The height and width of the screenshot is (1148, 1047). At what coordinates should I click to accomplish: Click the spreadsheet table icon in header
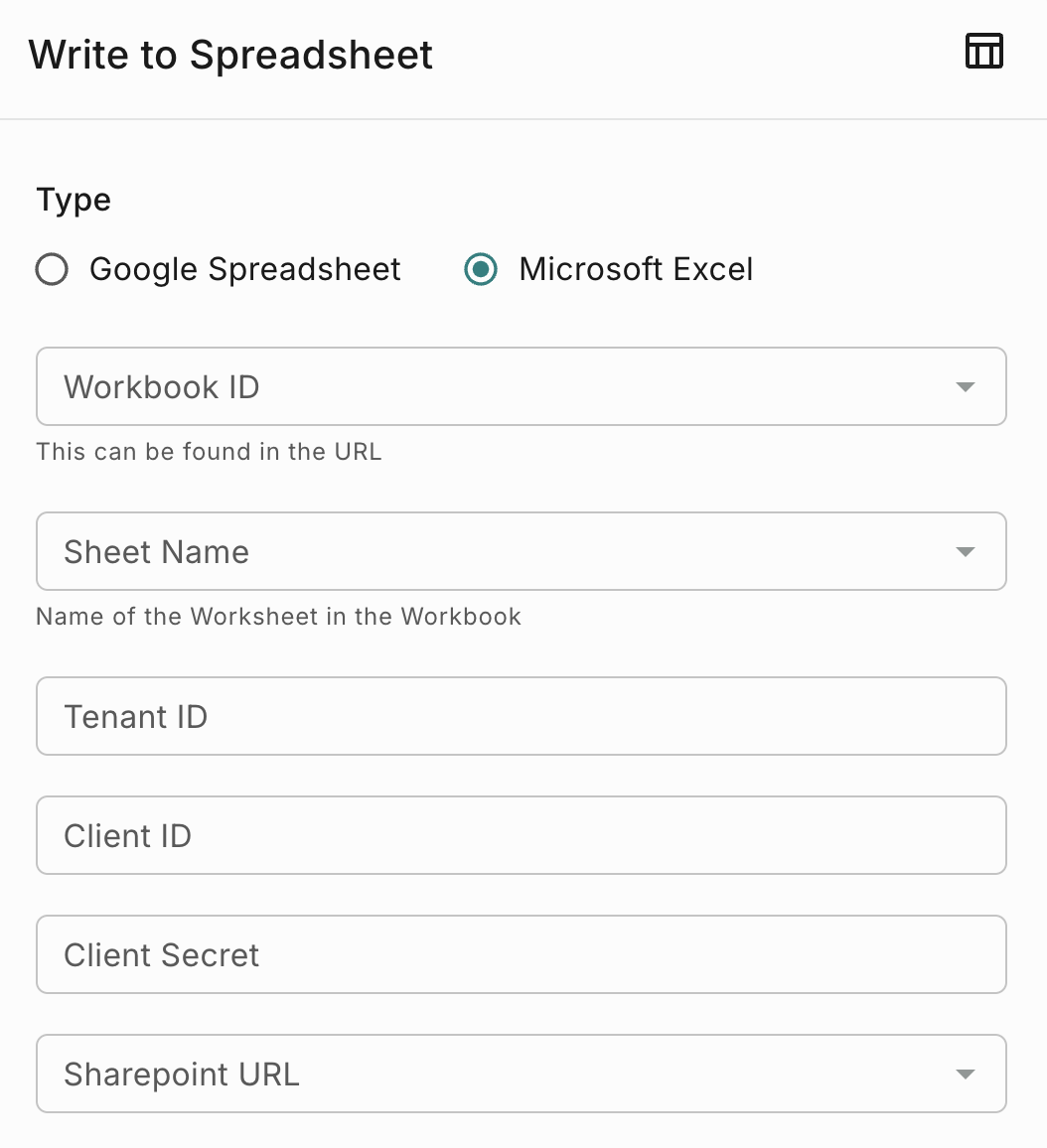tap(984, 52)
